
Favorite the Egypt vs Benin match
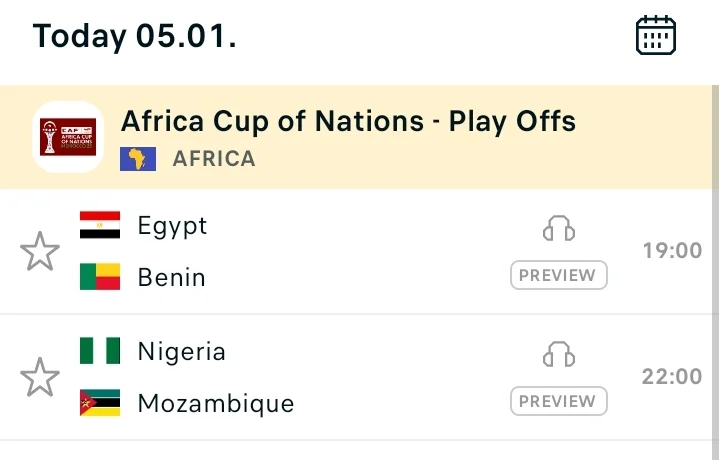[40, 251]
